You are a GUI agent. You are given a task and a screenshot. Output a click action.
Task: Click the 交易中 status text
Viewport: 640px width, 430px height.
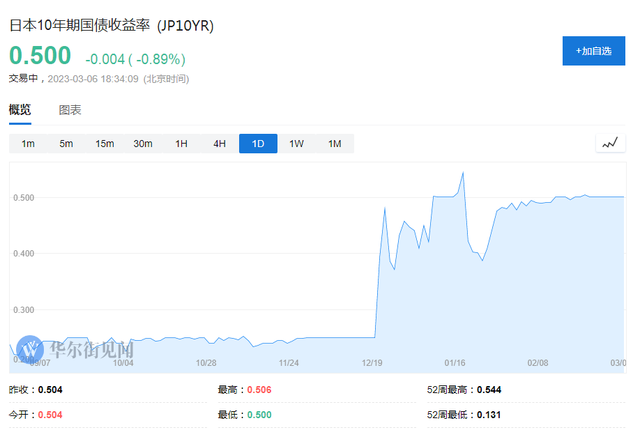[23, 78]
